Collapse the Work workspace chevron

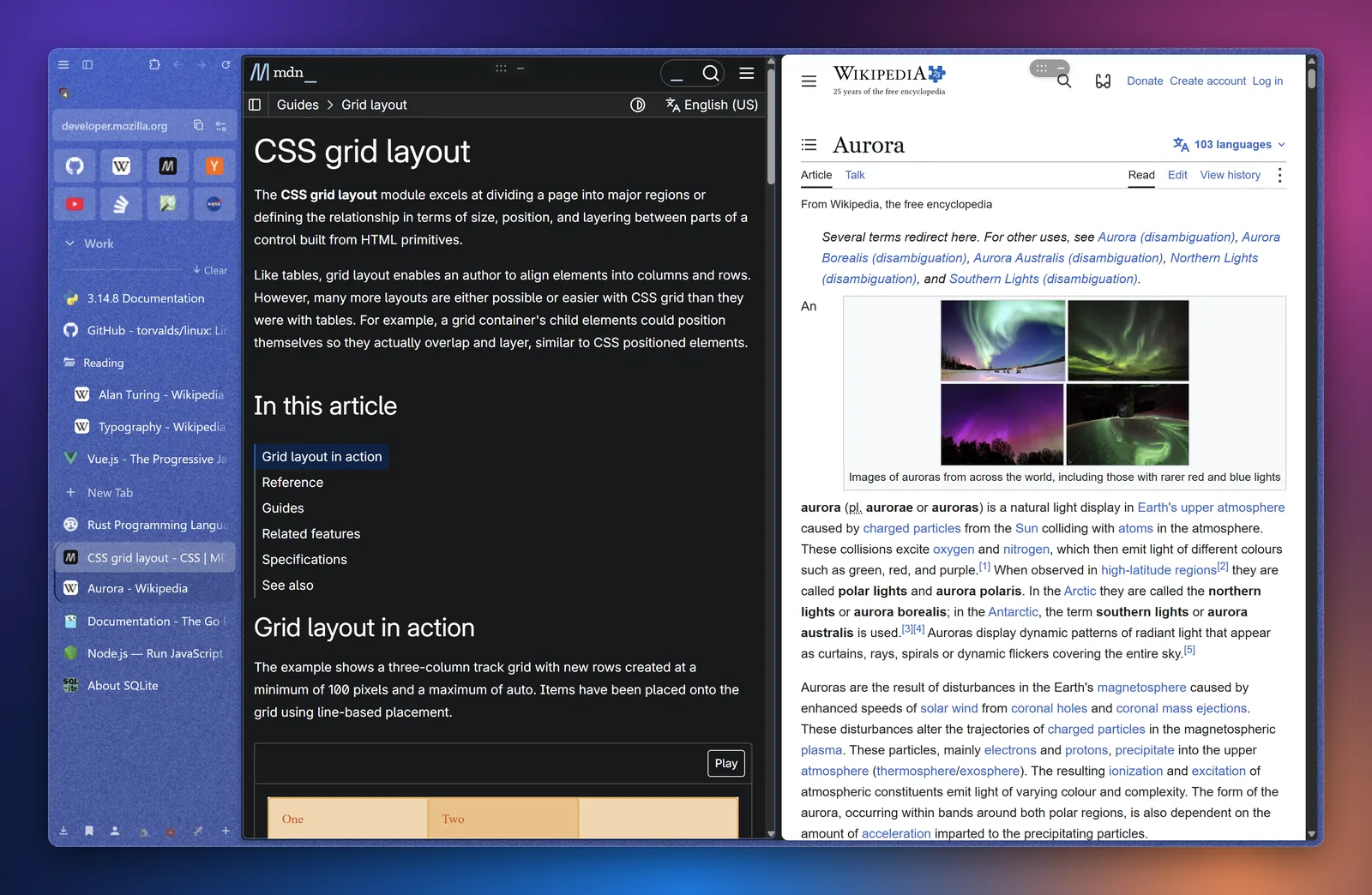coord(70,243)
